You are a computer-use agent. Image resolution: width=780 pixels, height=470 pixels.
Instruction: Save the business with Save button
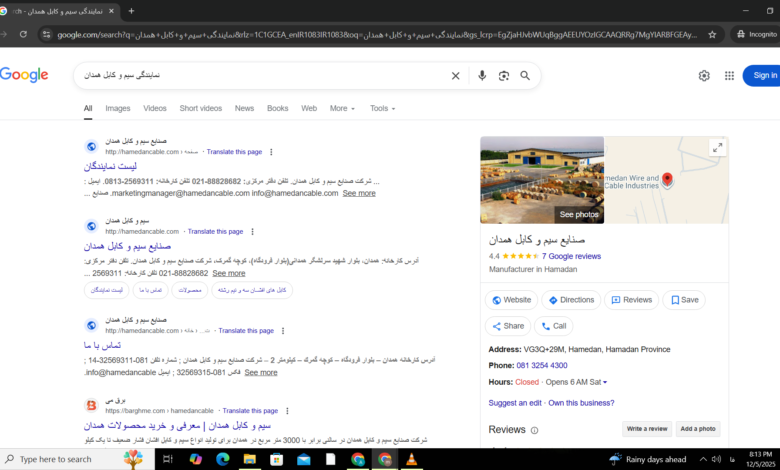[x=684, y=300]
